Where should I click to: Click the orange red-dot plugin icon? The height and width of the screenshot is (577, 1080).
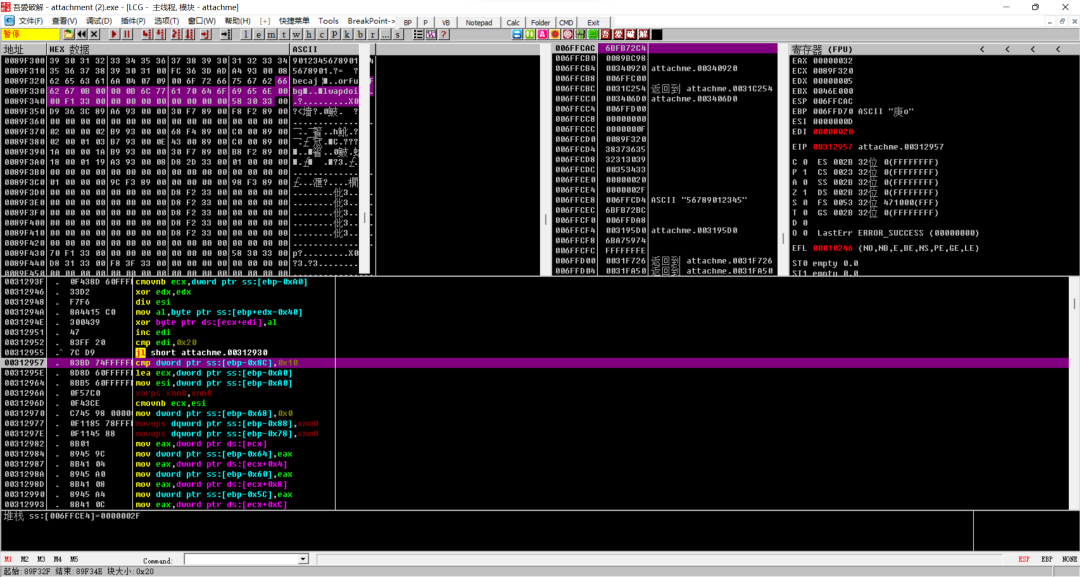pyautogui.click(x=555, y=34)
